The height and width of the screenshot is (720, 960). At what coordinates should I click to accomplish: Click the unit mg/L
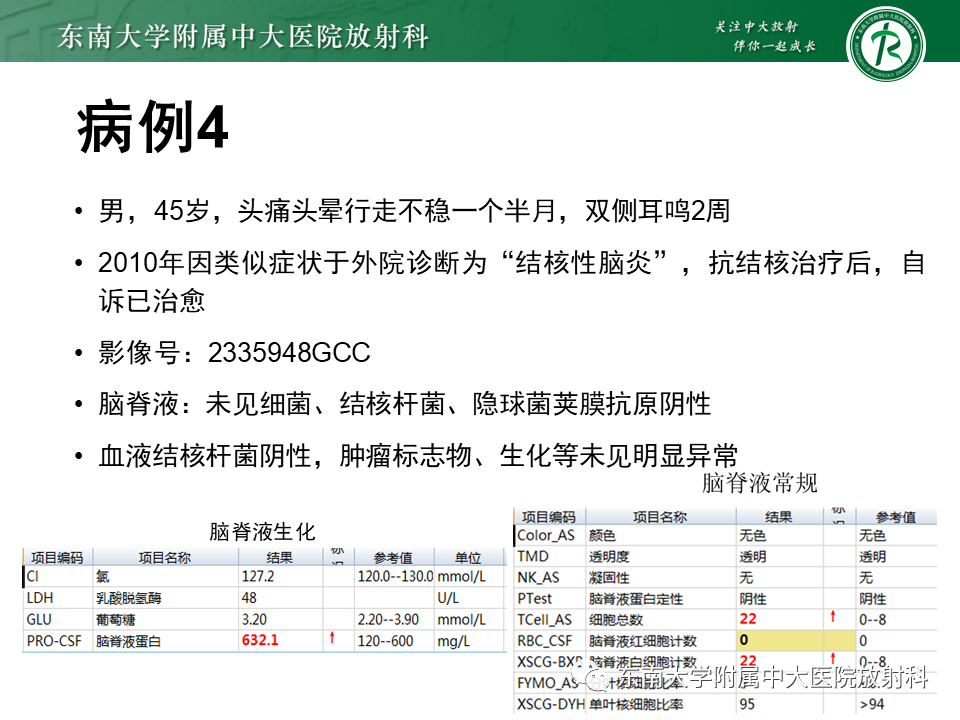(454, 641)
